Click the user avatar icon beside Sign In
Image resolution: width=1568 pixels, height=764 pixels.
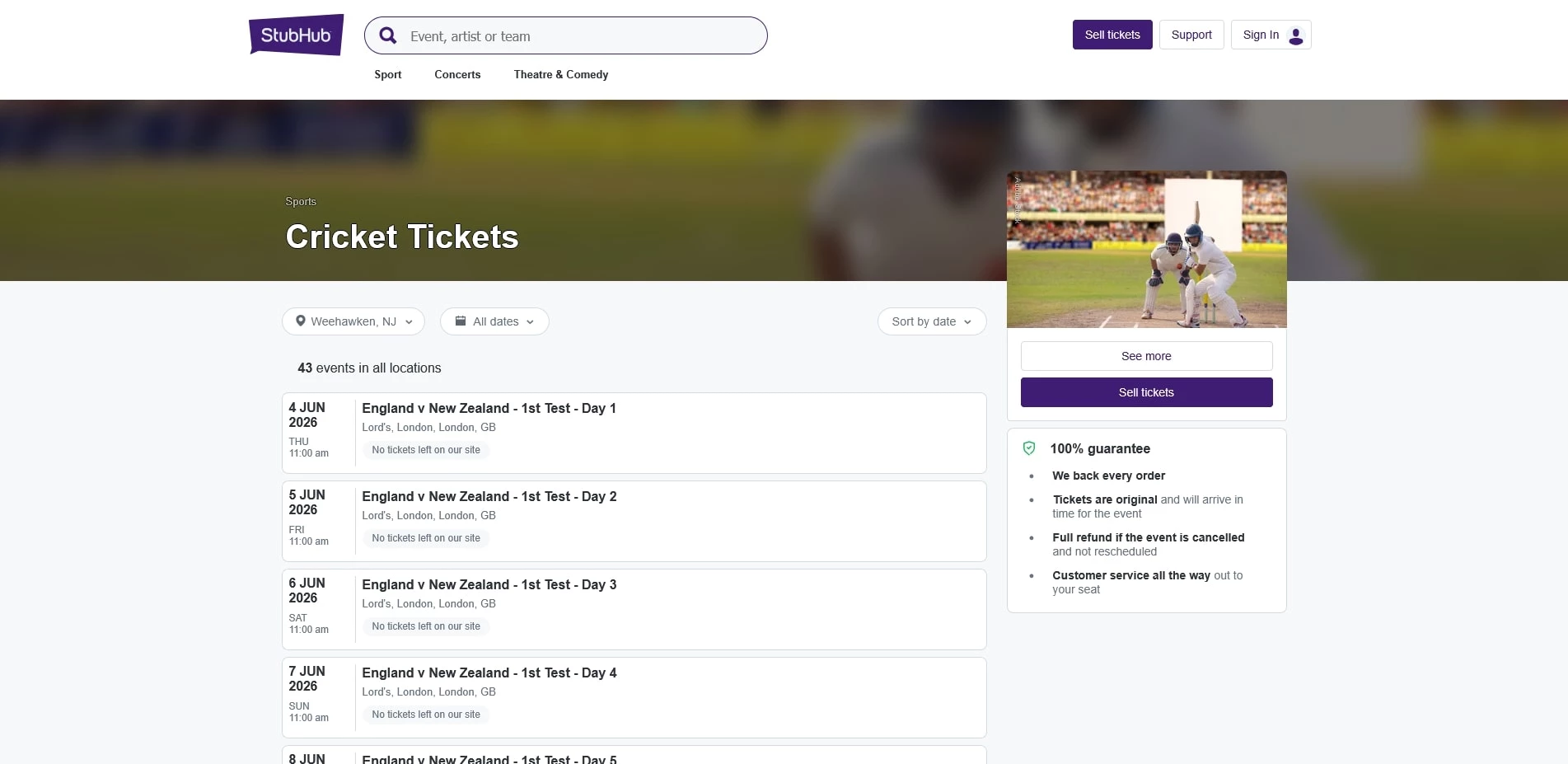(x=1295, y=35)
